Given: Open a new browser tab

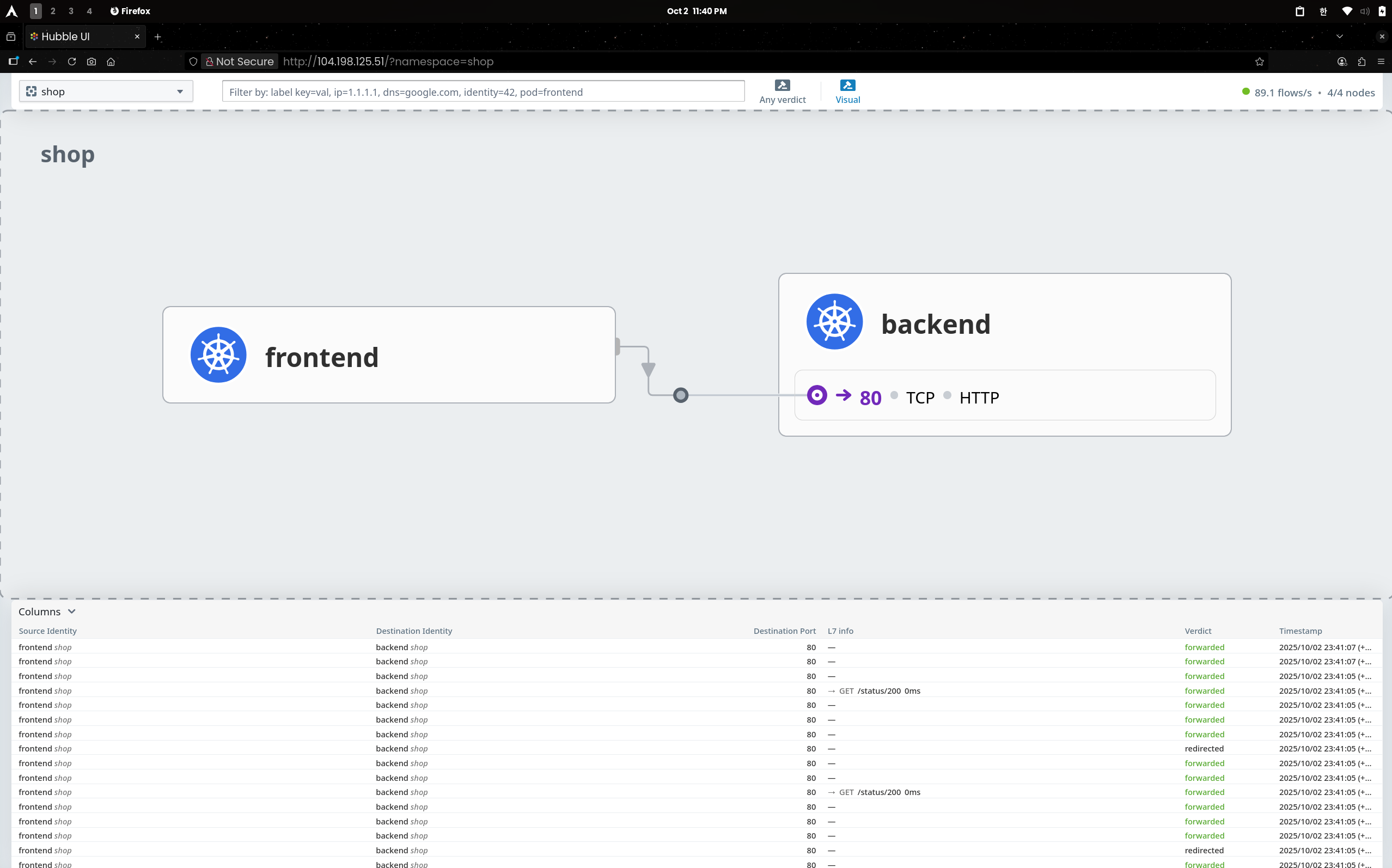Looking at the screenshot, I should [x=158, y=36].
